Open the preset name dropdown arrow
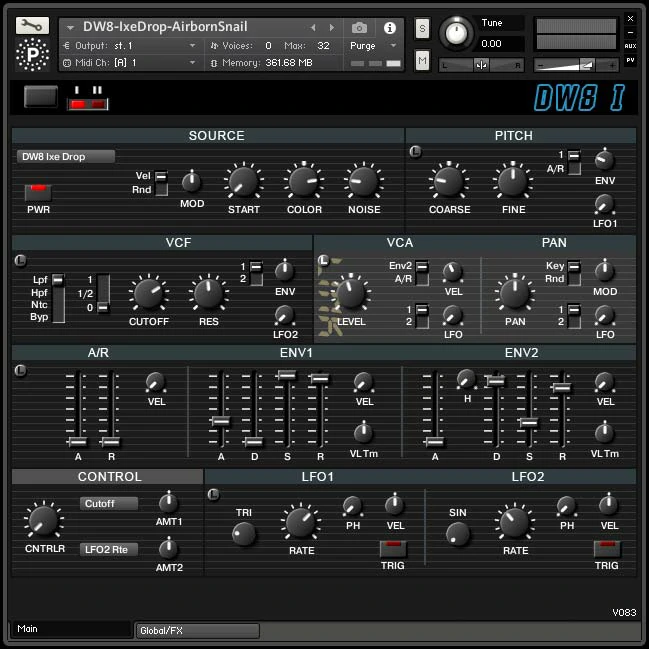The image size is (649, 649). click(70, 28)
